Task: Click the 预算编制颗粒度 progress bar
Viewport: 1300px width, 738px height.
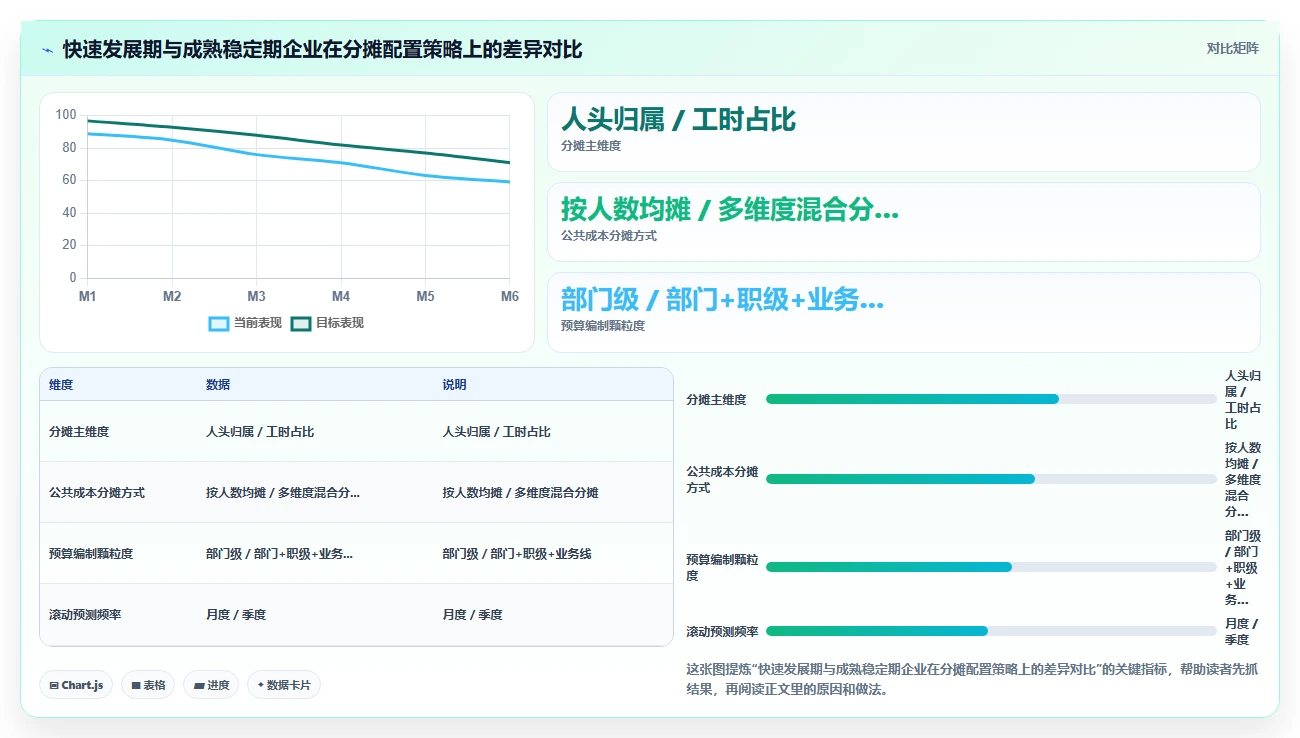Action: click(991, 567)
